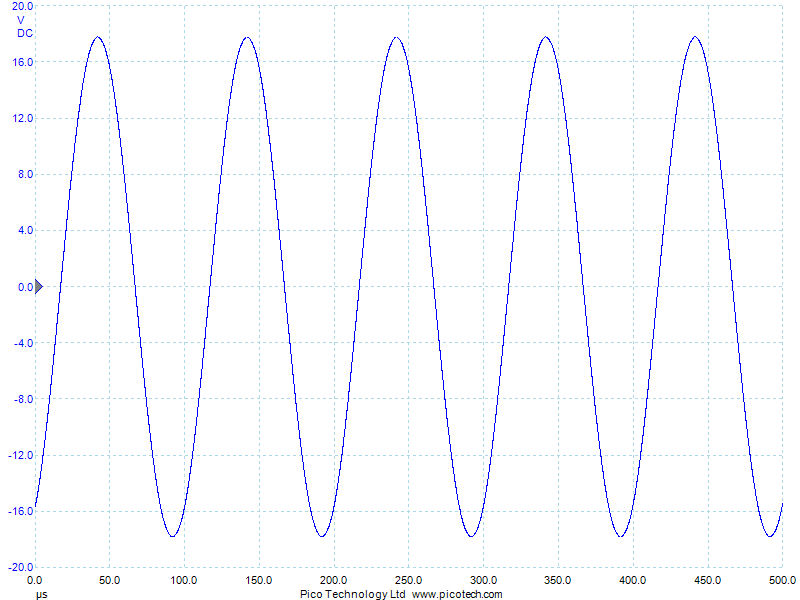Image resolution: width=800 pixels, height=600 pixels.
Task: Click the 200.0 time axis label
Action: (334, 581)
